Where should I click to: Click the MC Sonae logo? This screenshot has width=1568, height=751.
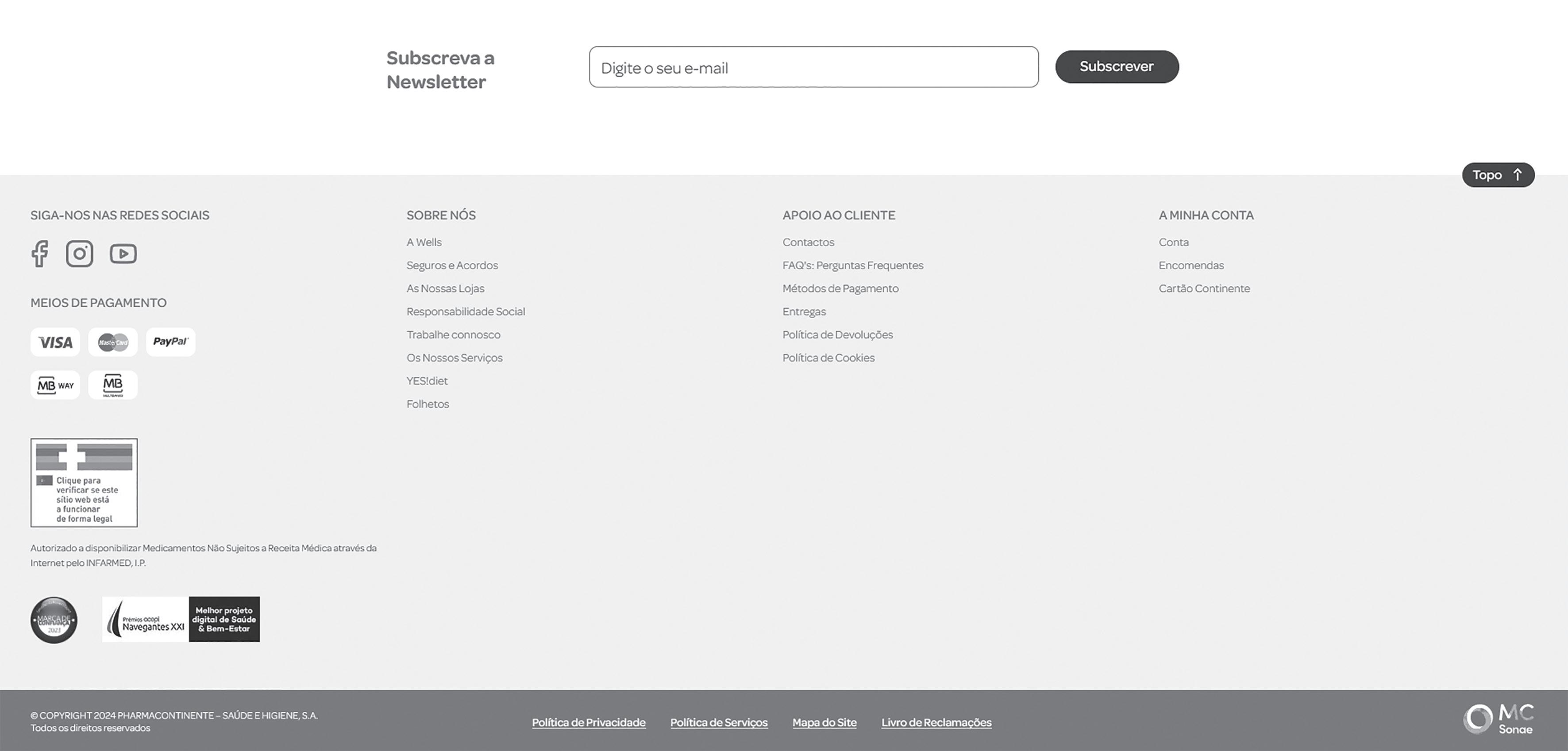coord(1498,719)
